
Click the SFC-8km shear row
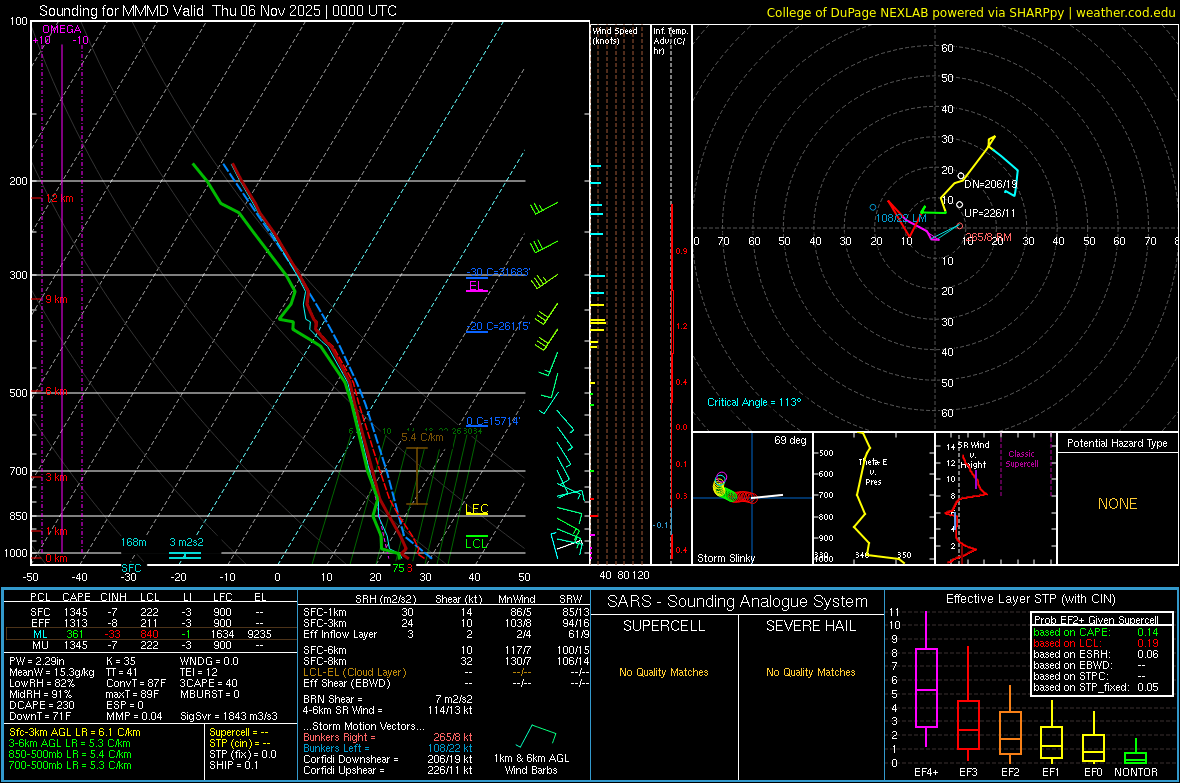click(446, 661)
